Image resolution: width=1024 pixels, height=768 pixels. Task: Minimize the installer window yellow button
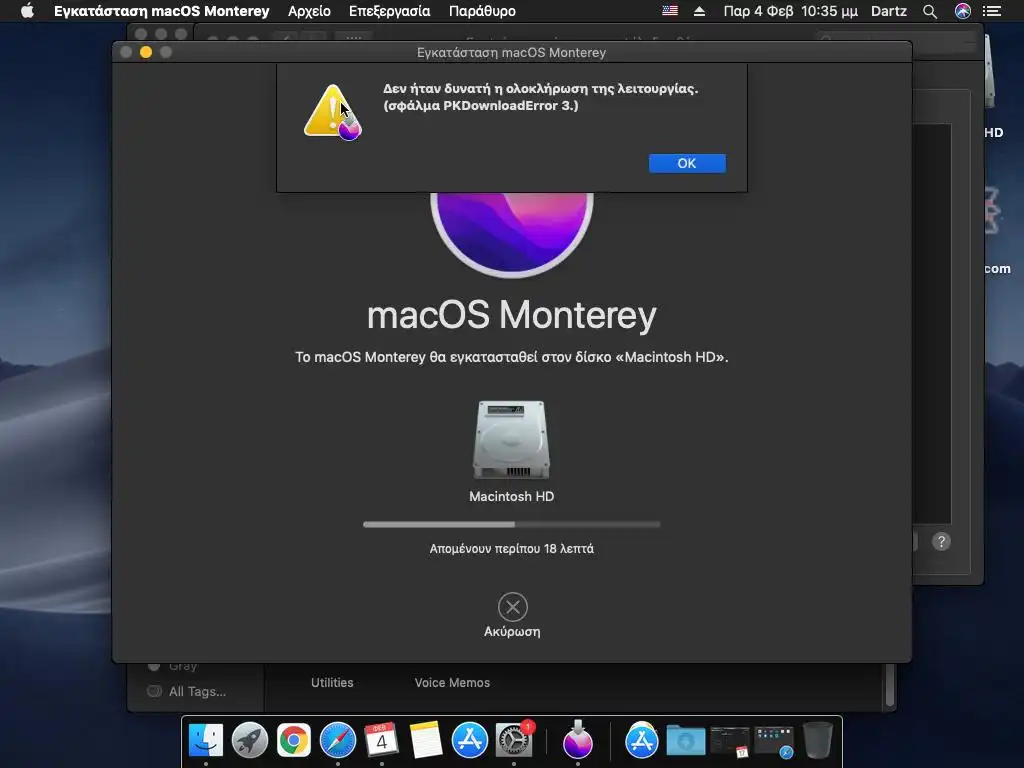[146, 52]
